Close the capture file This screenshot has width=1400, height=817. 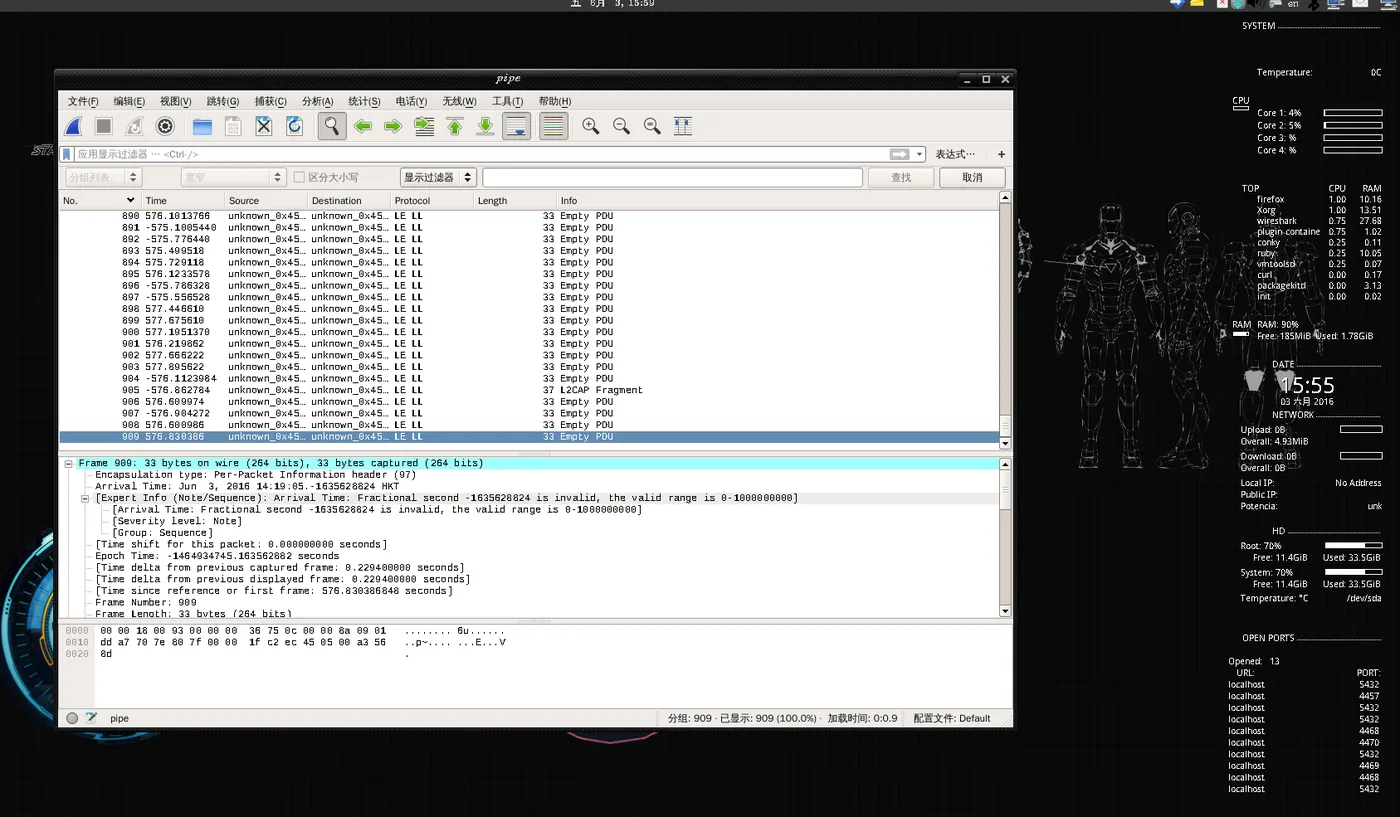click(x=264, y=127)
